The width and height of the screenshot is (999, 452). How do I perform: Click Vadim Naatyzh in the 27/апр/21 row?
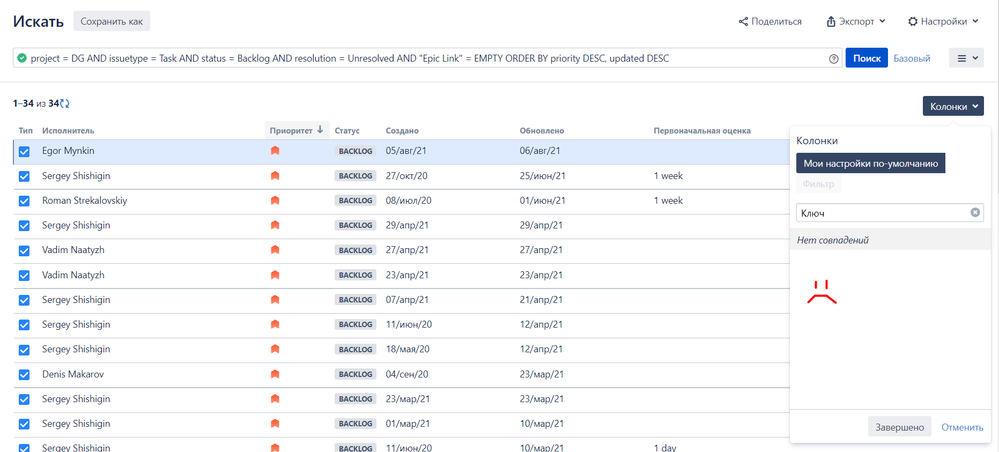coord(73,251)
